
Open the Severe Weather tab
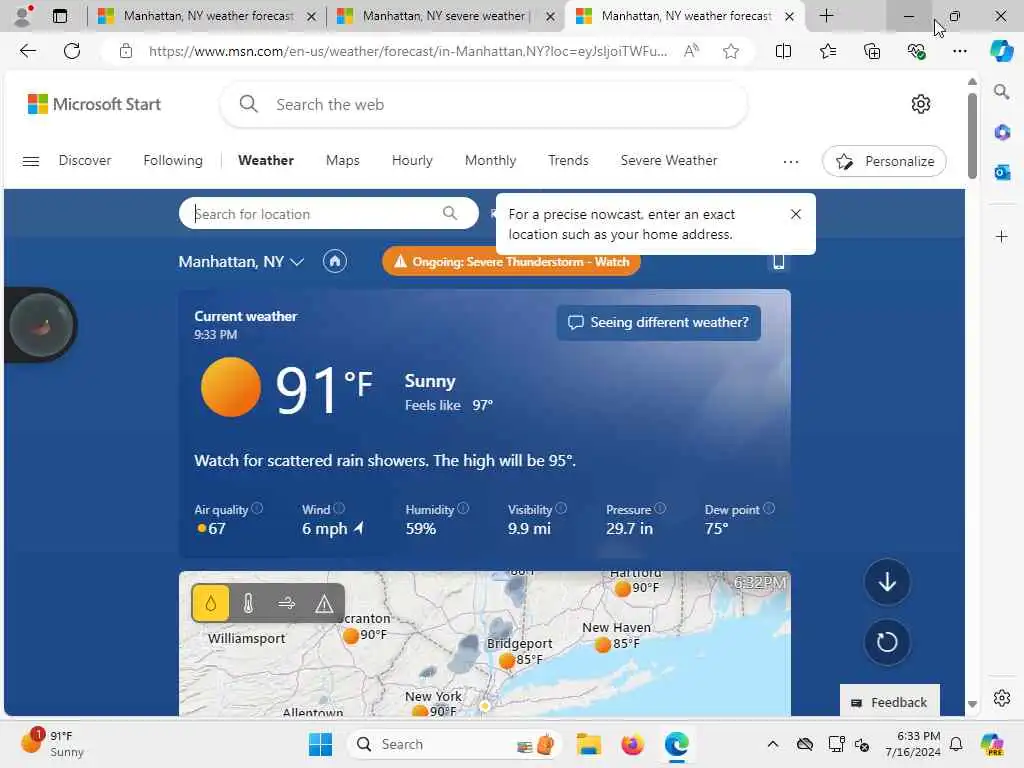(x=669, y=161)
